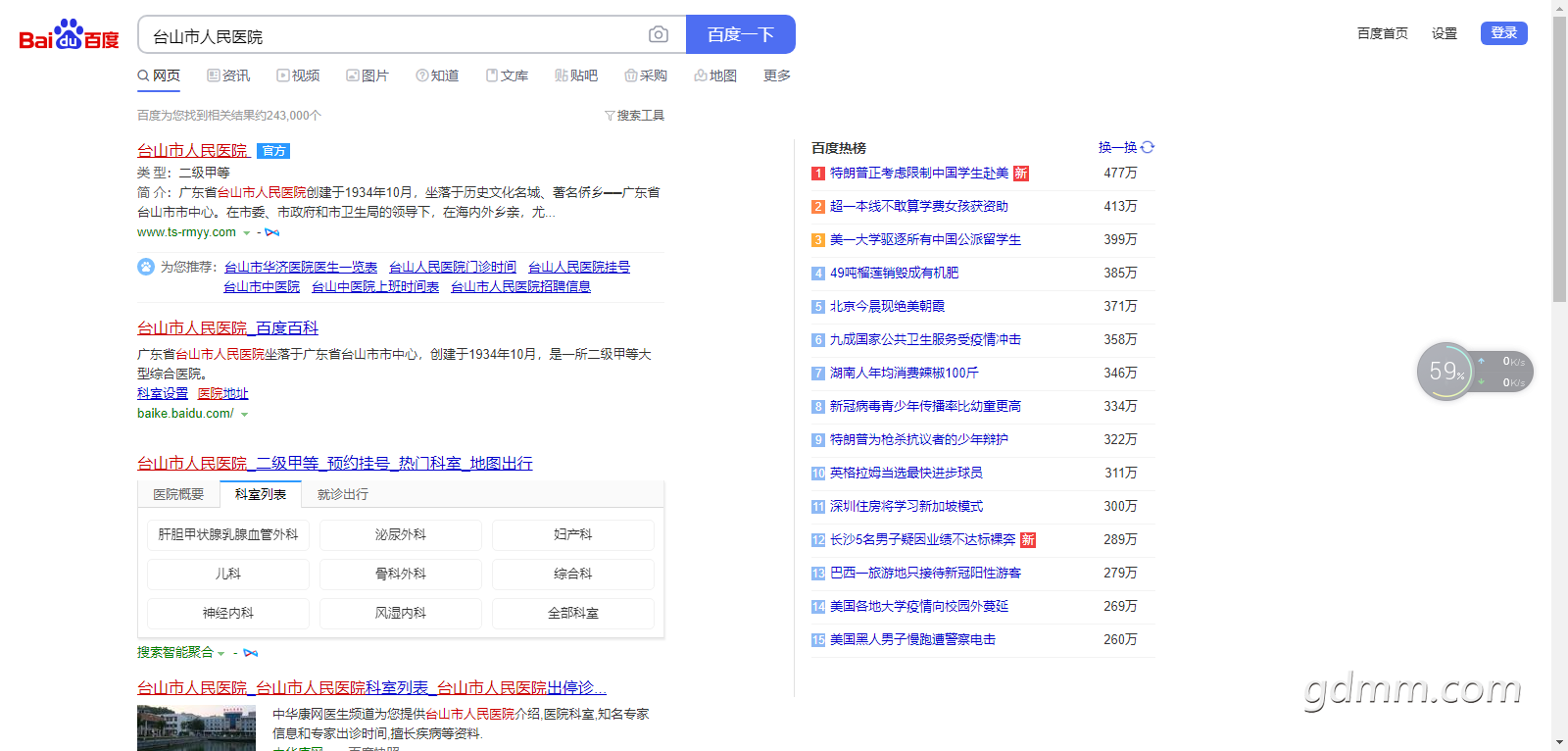1568x751 pixels.
Task: Click the Baidu logo
Action: pos(69,35)
